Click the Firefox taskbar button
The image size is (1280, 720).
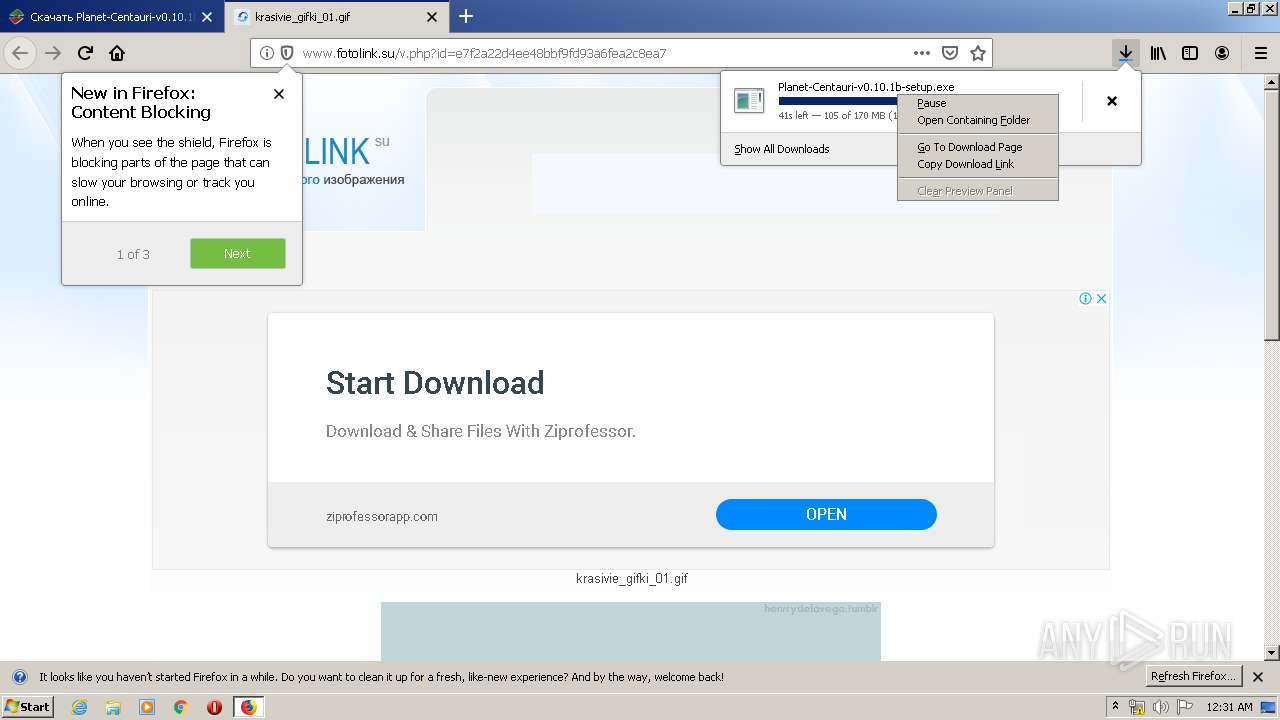[249, 707]
